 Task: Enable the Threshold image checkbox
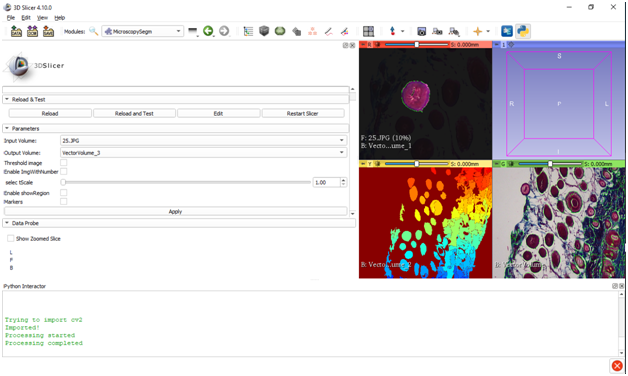click(63, 163)
